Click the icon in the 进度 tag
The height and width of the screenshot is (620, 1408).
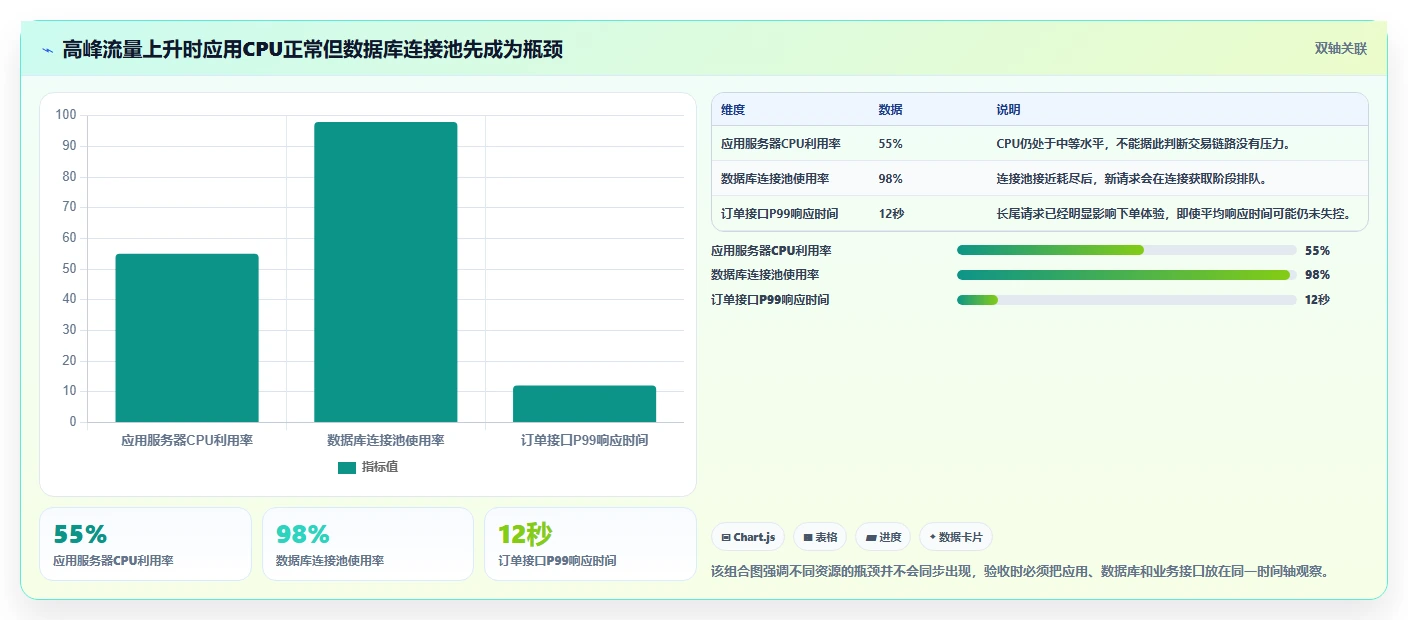click(870, 538)
